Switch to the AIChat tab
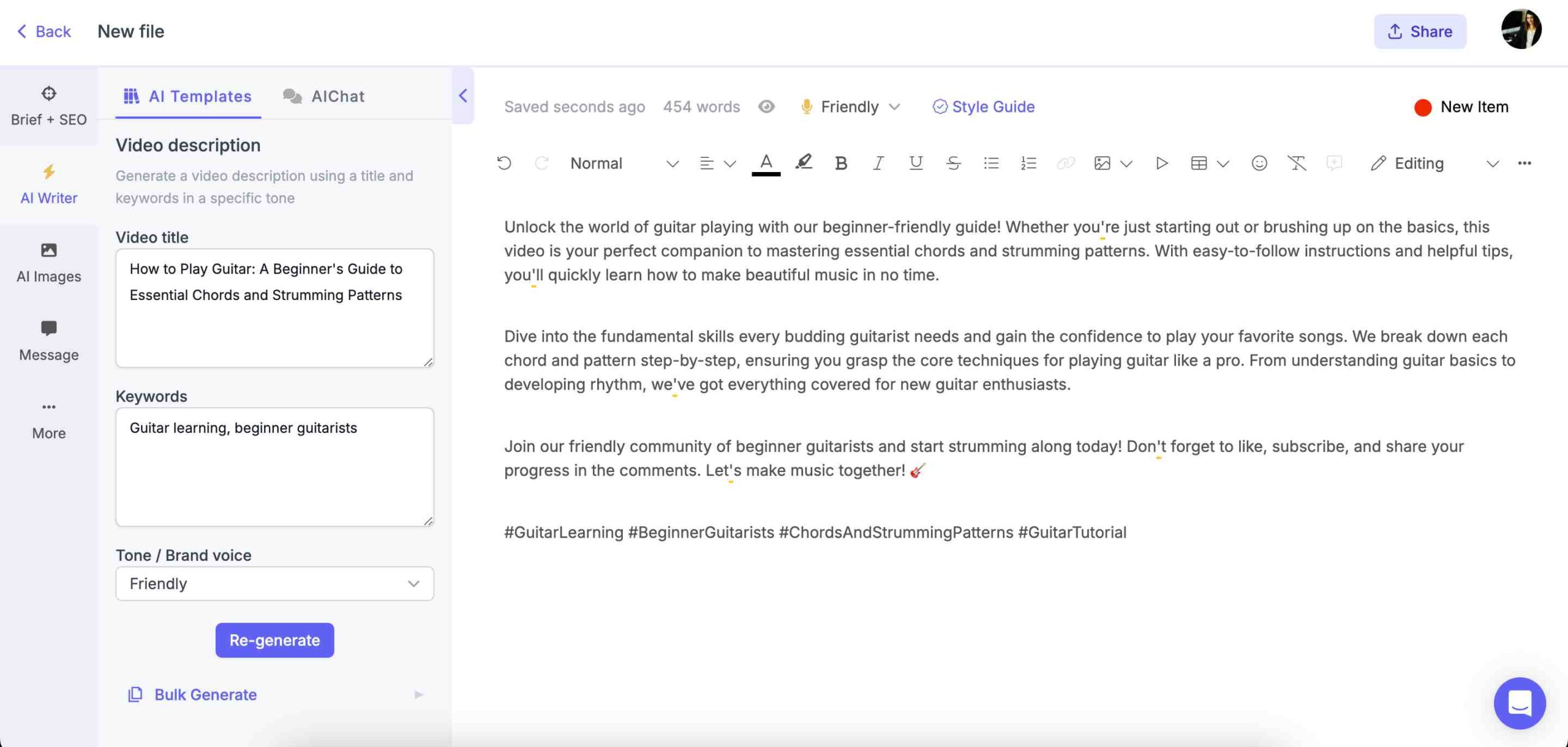Viewport: 1568px width, 747px height. [x=337, y=96]
